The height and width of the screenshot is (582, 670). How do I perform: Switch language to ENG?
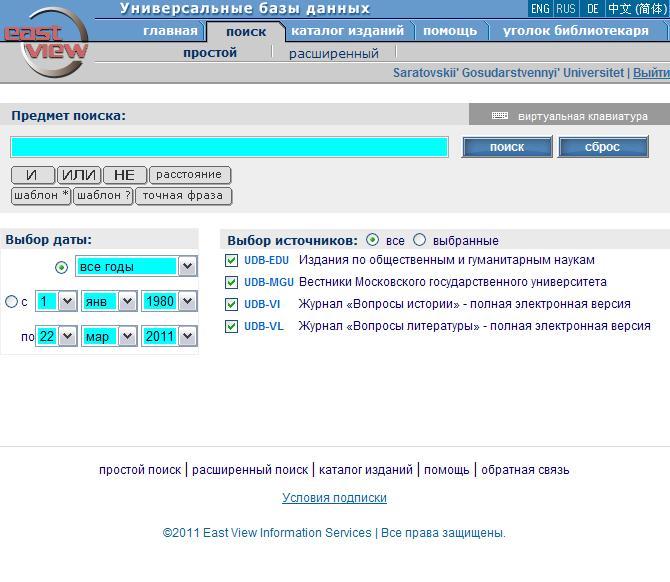(540, 9)
